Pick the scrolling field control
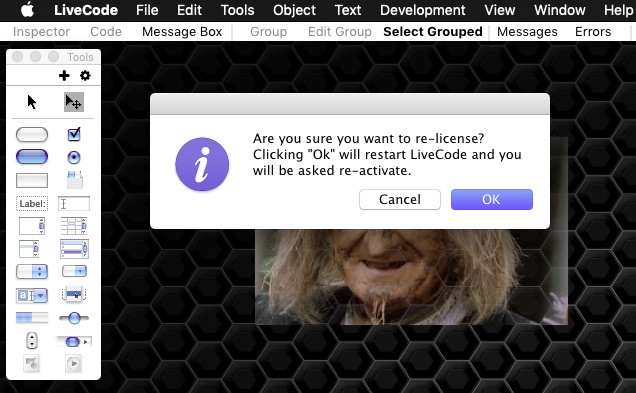 [x=32, y=226]
